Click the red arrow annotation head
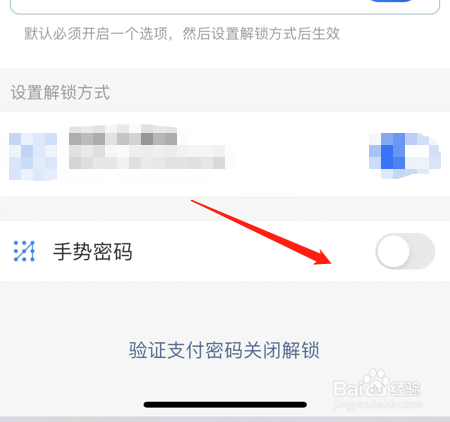This screenshot has width=450, height=422. 323,258
